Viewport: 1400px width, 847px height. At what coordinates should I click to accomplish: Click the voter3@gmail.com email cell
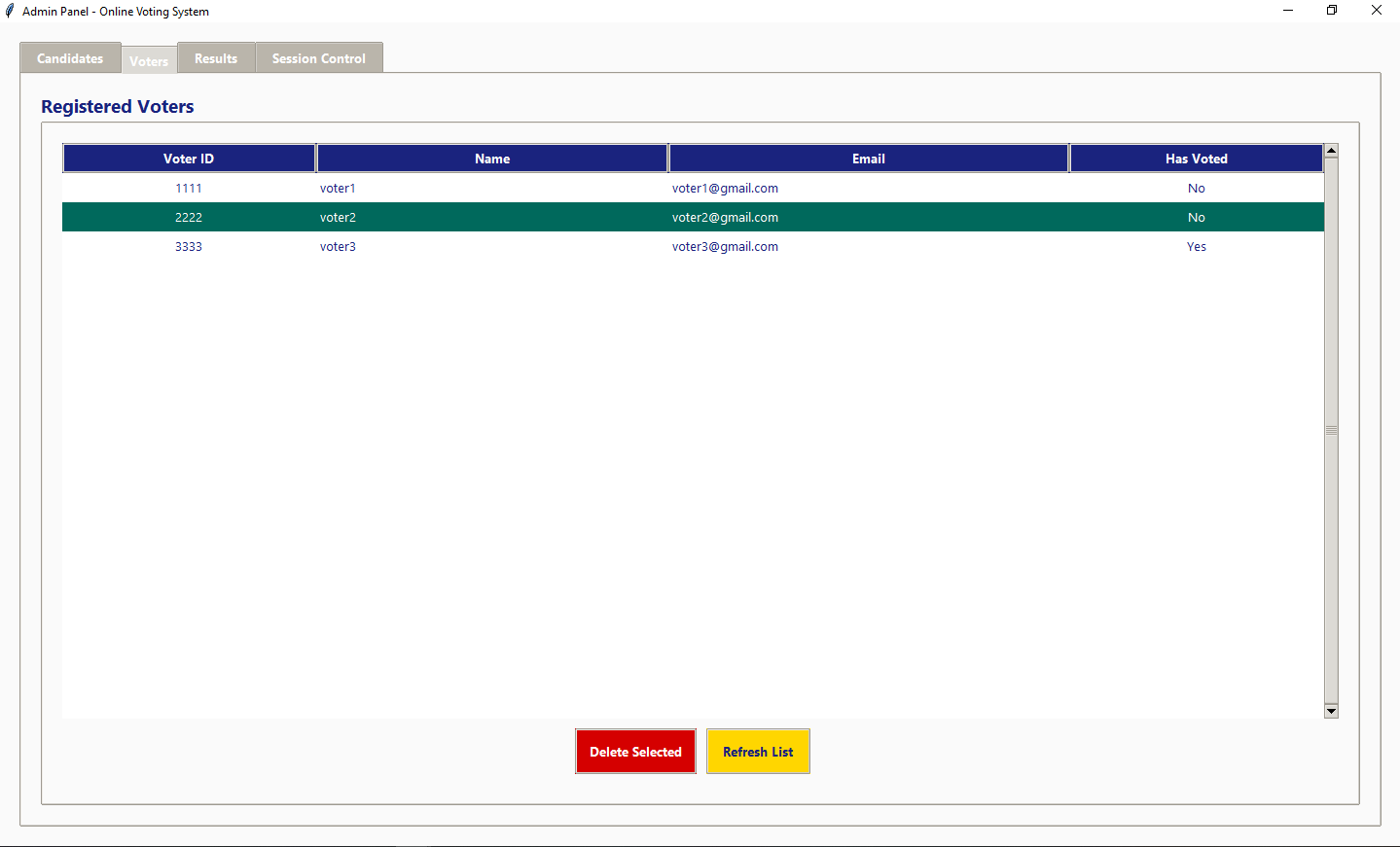[x=725, y=247]
